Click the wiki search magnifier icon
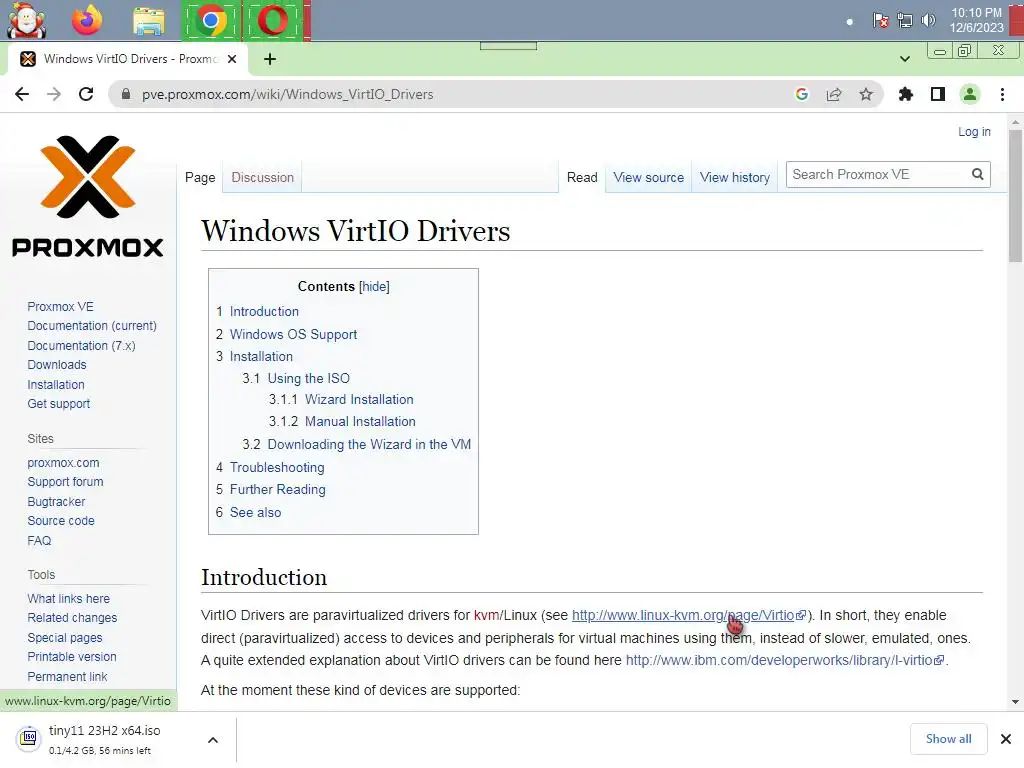The image size is (1024, 768). (x=978, y=174)
